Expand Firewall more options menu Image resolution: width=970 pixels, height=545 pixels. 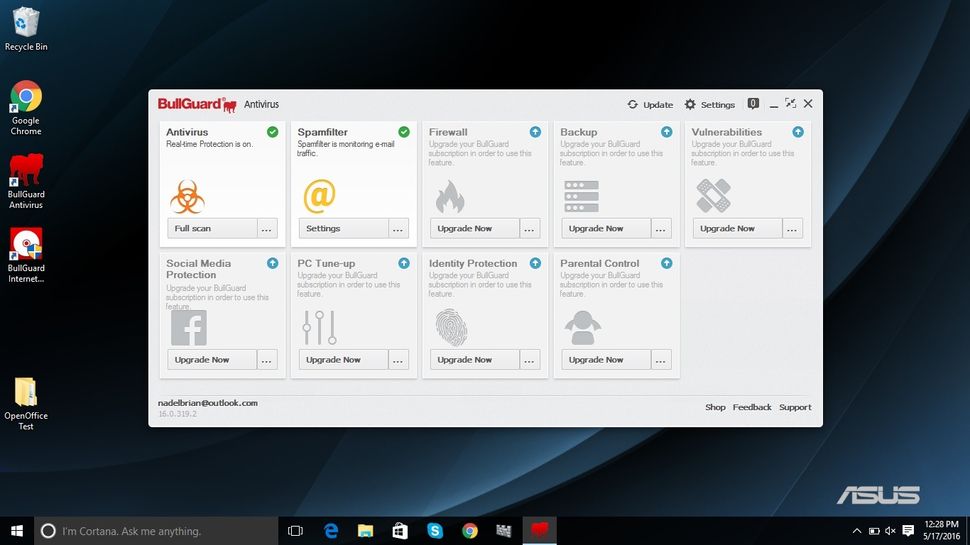(x=530, y=228)
